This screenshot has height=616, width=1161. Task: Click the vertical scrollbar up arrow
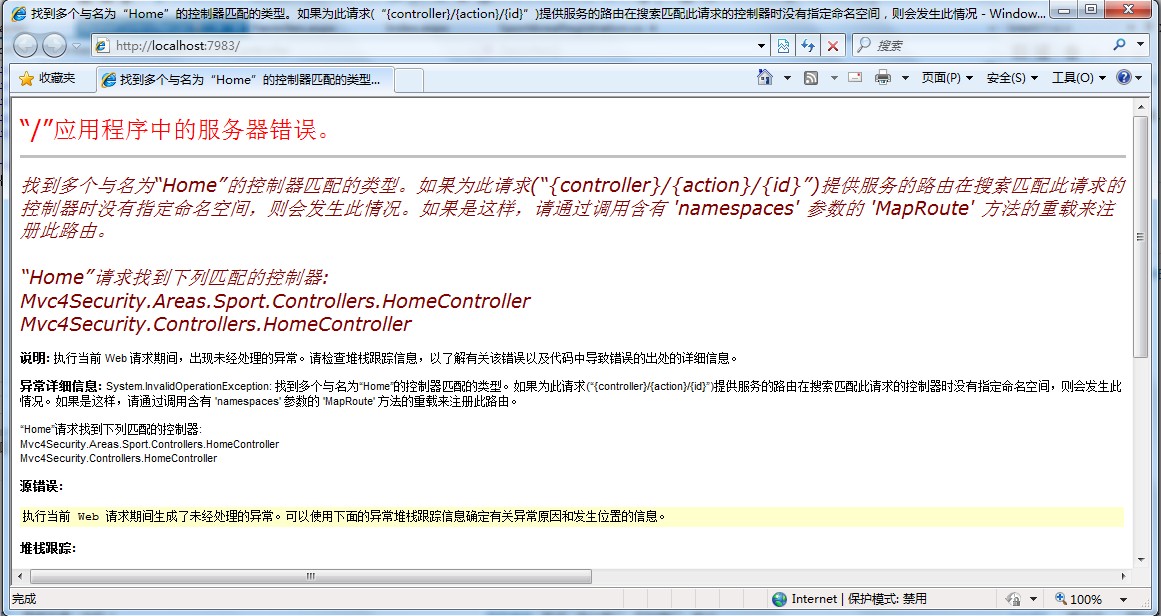pyautogui.click(x=1140, y=107)
